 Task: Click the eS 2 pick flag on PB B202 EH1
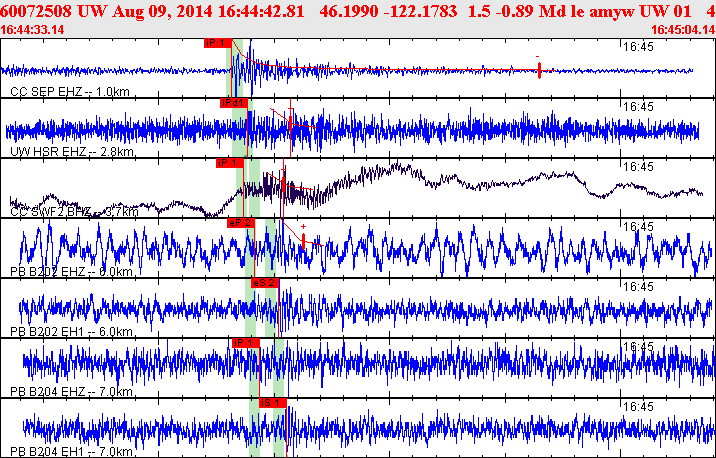click(x=263, y=283)
